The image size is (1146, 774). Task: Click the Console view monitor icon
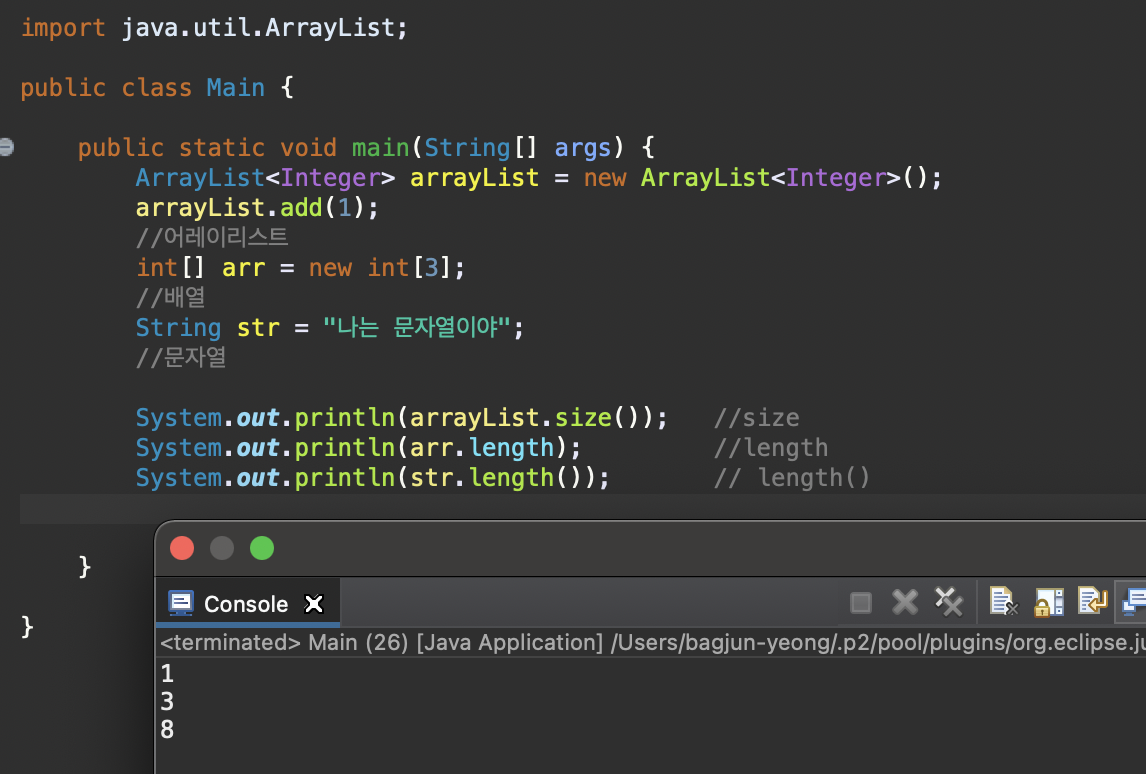(x=181, y=604)
